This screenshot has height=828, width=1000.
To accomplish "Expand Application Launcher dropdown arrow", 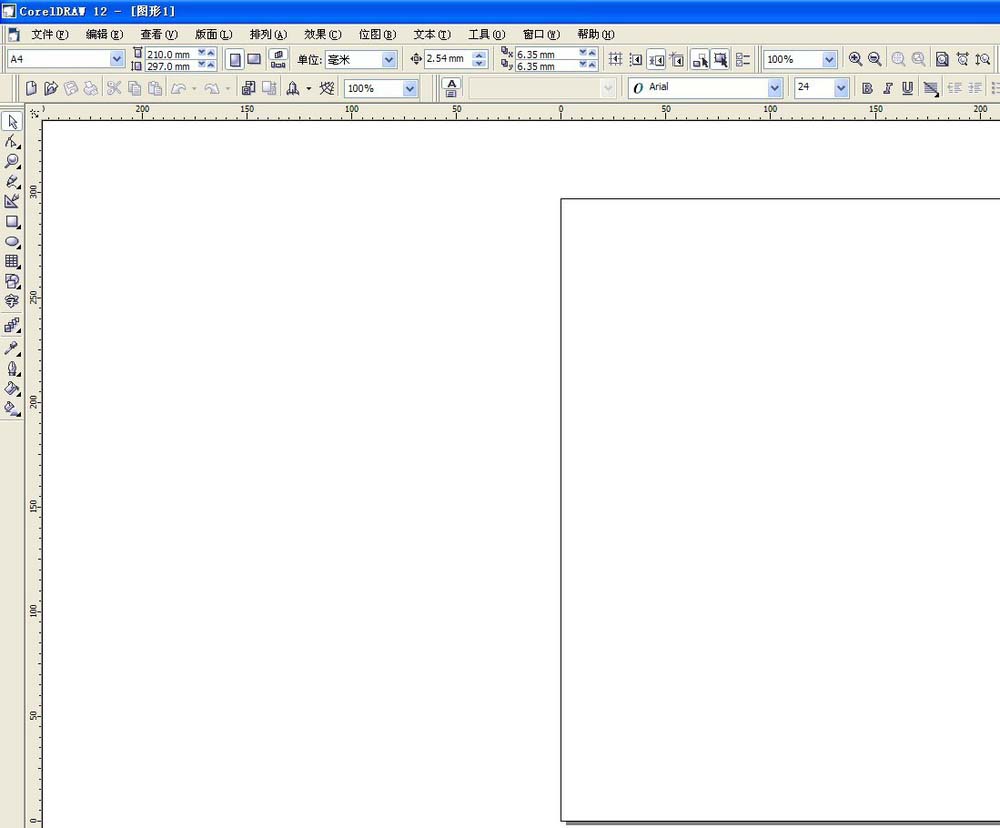I will [x=309, y=88].
